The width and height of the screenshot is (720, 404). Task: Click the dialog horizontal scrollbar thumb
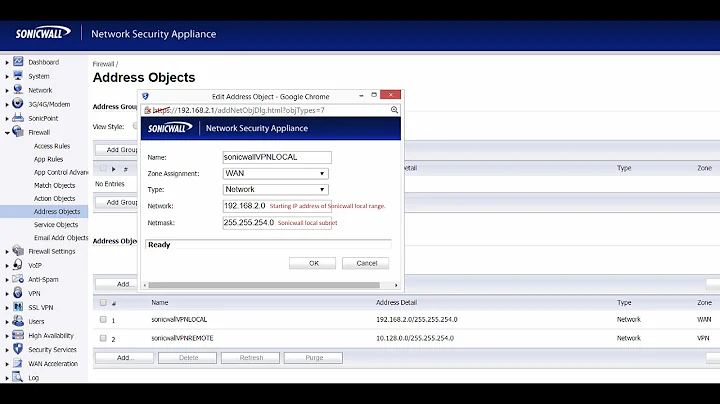[264, 285]
